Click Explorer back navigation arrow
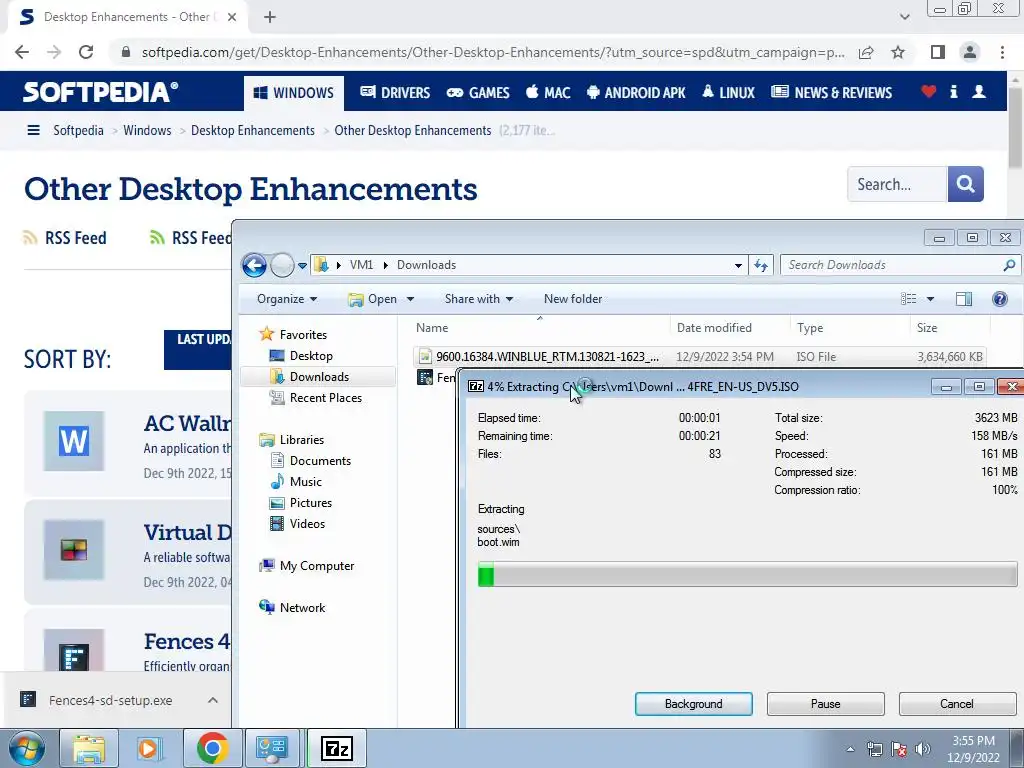The height and width of the screenshot is (768, 1024). pyautogui.click(x=254, y=265)
